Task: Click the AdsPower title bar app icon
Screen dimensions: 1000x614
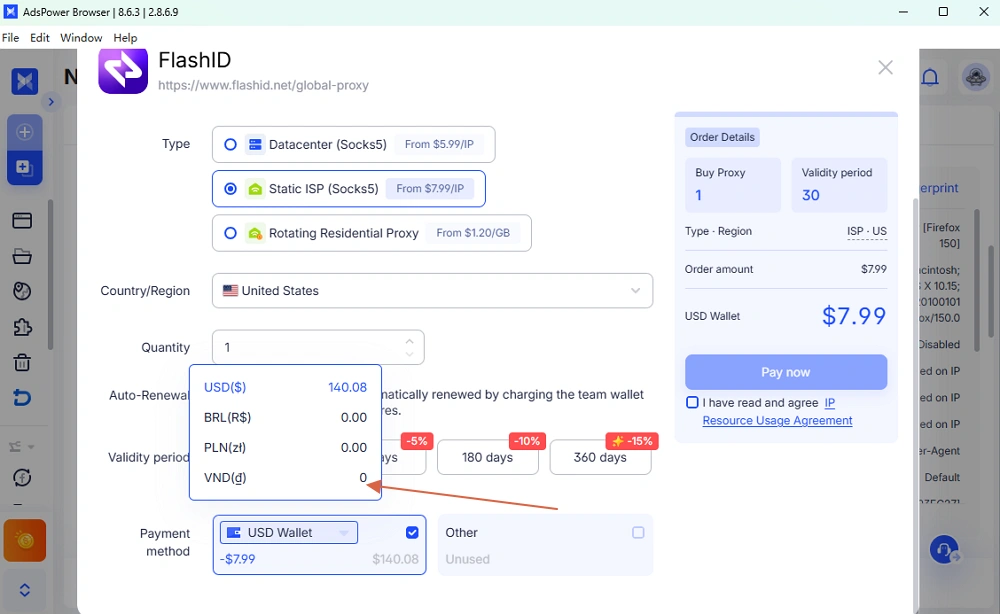Action: (11, 11)
